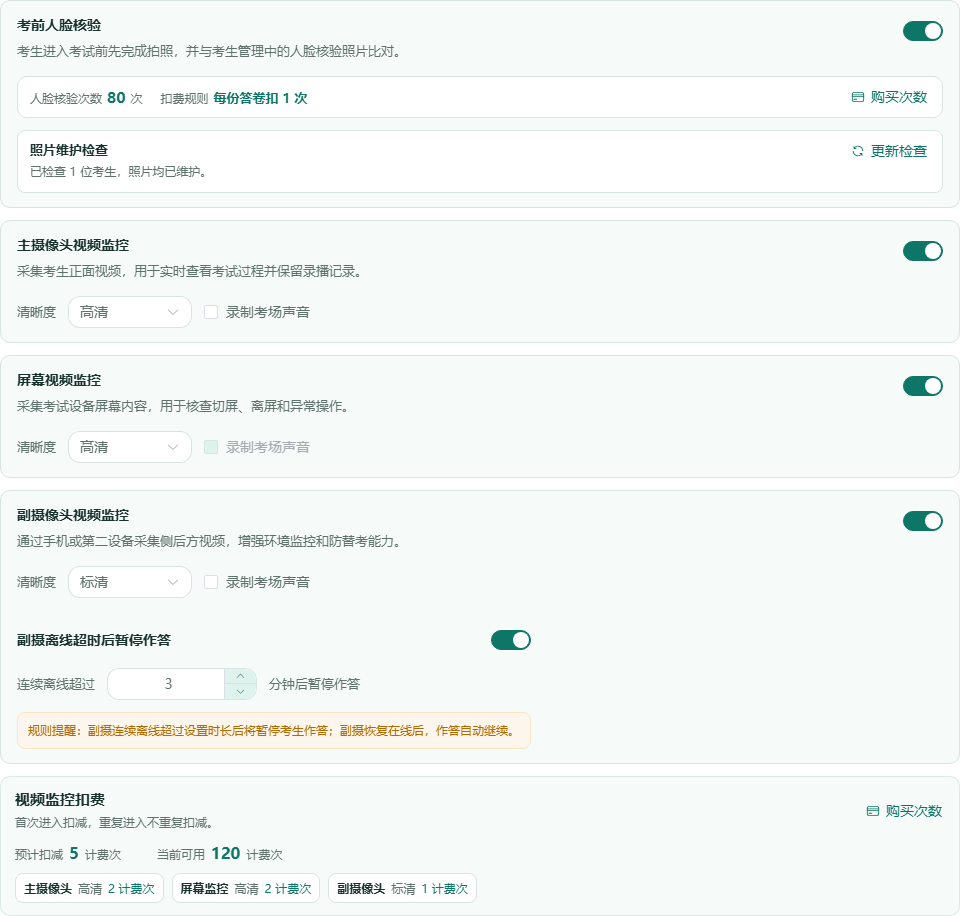Screen dimensions: 960x917
Task: Click the orange 规则提醒 notice
Action: click(274, 731)
